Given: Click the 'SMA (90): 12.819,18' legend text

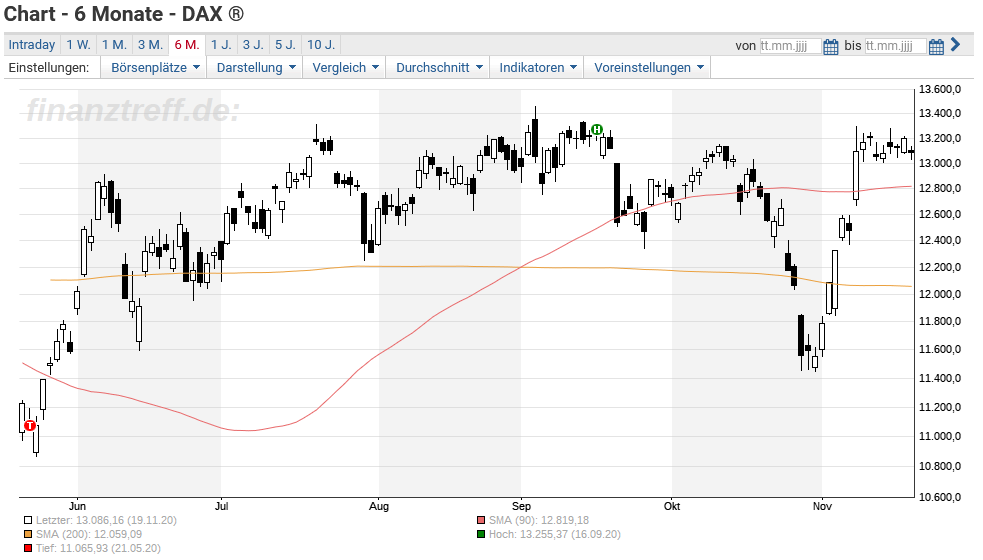Looking at the screenshot, I should (539, 520).
